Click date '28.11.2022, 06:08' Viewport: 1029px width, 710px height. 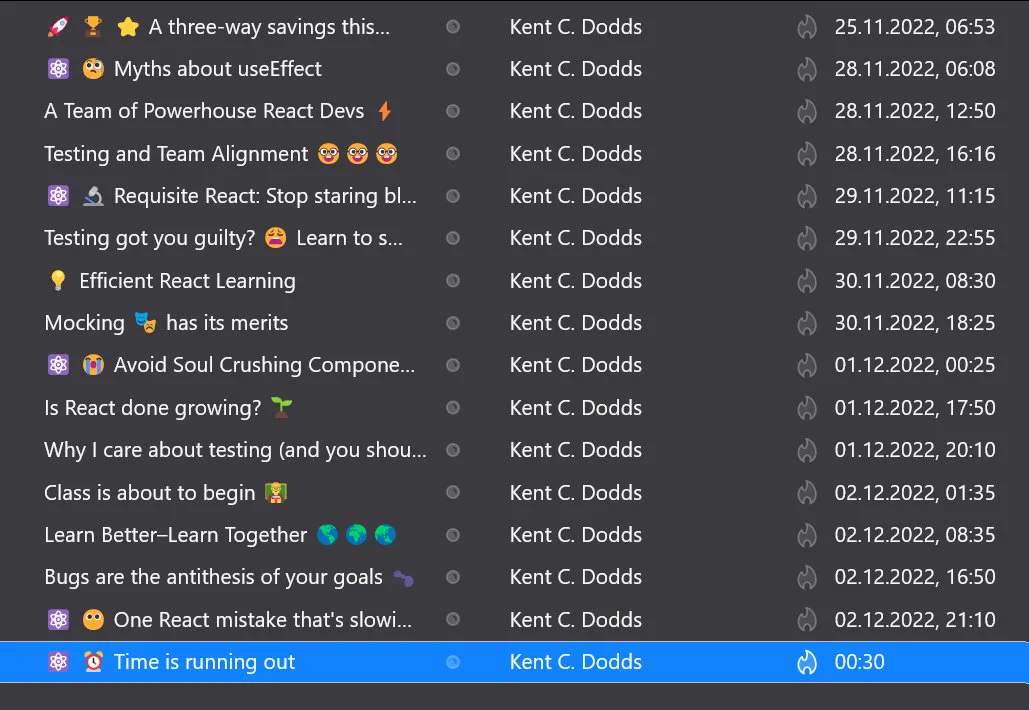[915, 69]
